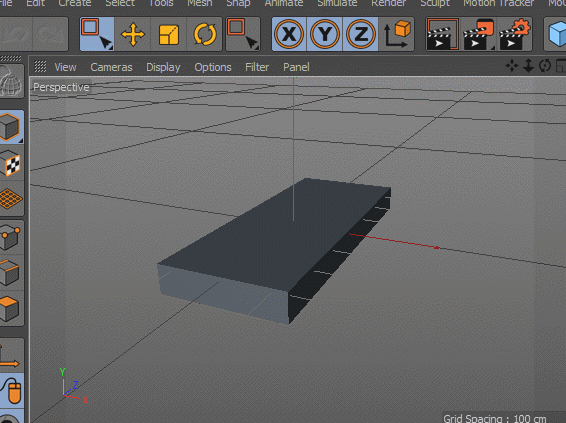Click the viewport rotate camera icon

(545, 66)
